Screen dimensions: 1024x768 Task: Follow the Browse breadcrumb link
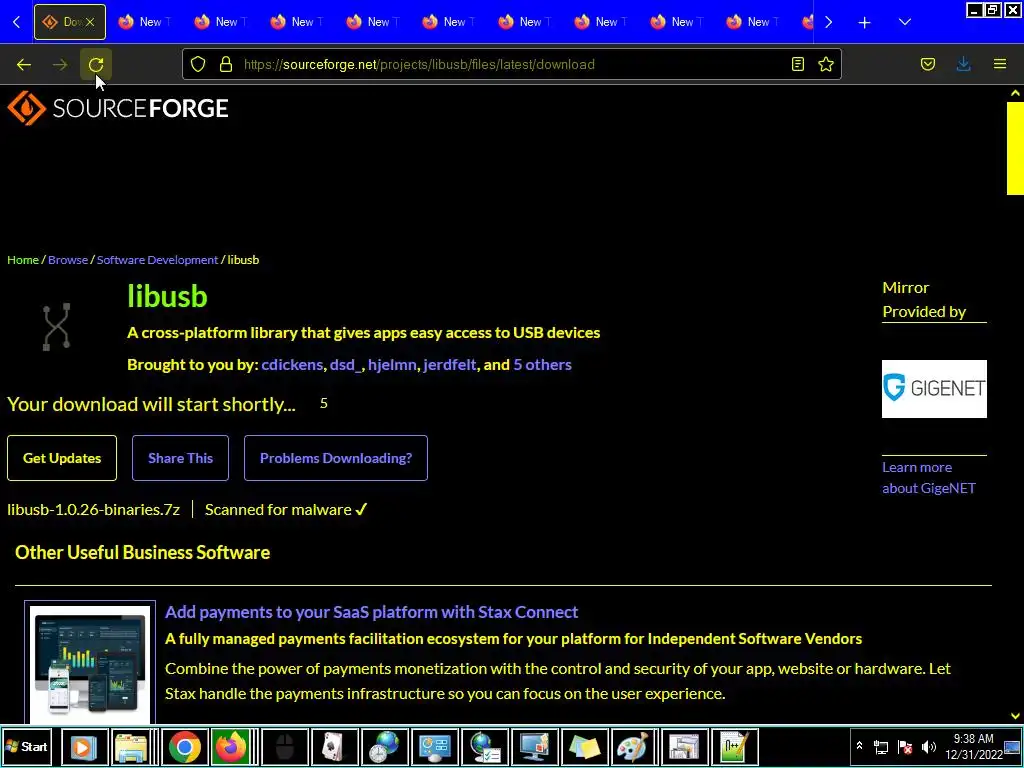click(x=68, y=260)
